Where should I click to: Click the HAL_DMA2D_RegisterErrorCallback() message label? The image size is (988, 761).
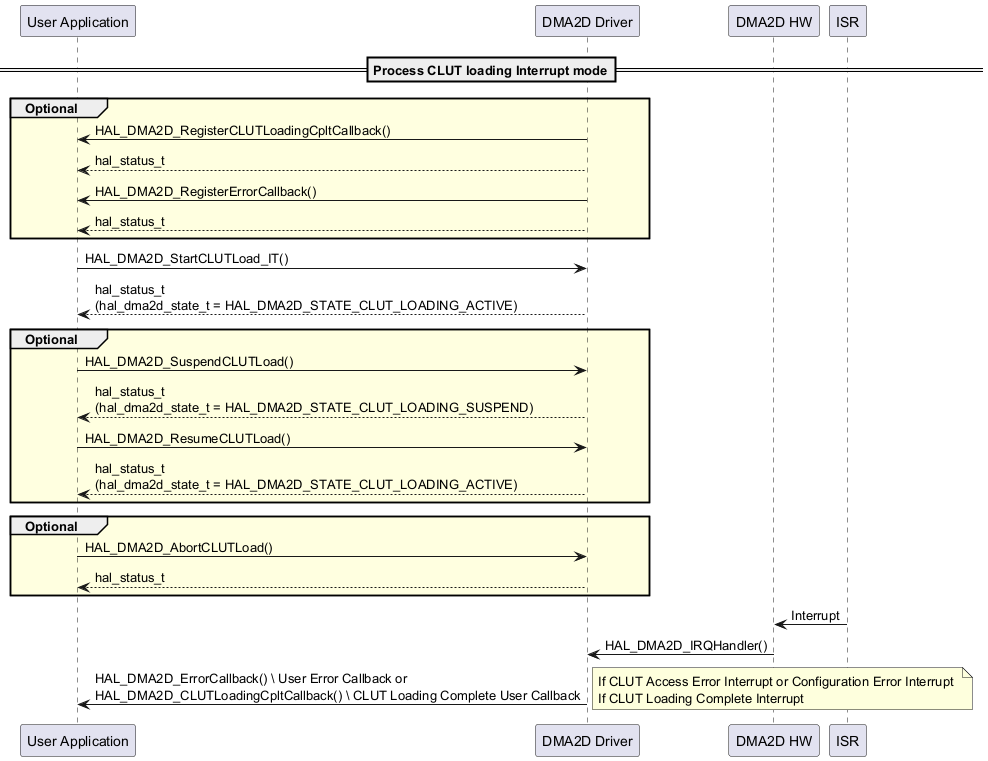coord(206,191)
